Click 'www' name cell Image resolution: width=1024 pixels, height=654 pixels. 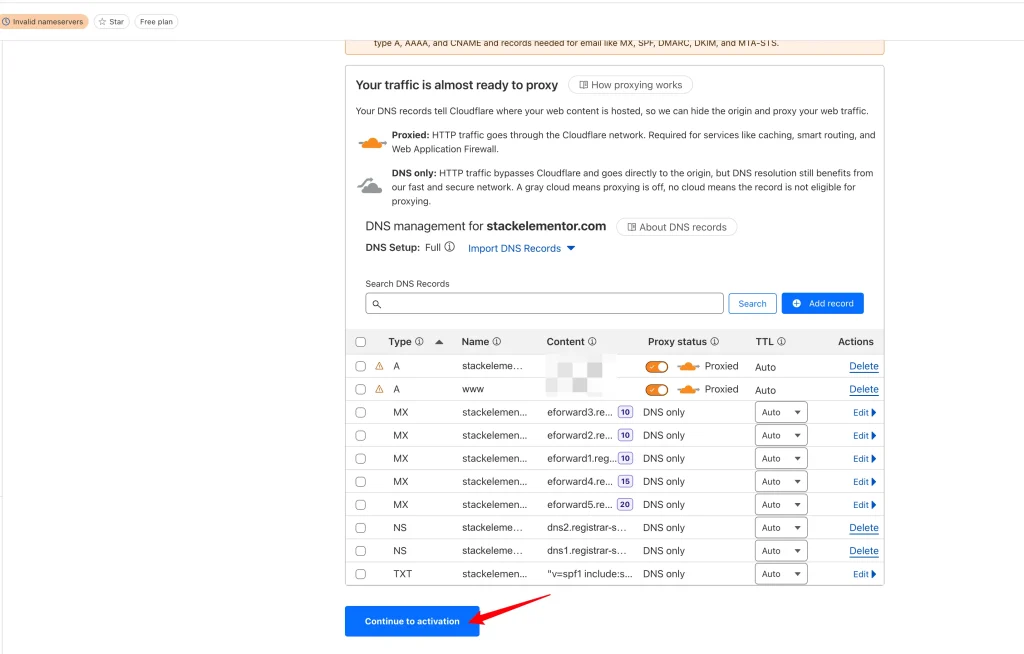[x=473, y=389]
